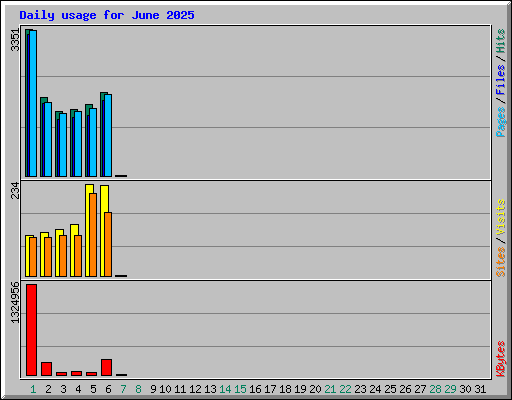Click day label 16 on x-axis
512x400 pixels.
tap(255, 389)
